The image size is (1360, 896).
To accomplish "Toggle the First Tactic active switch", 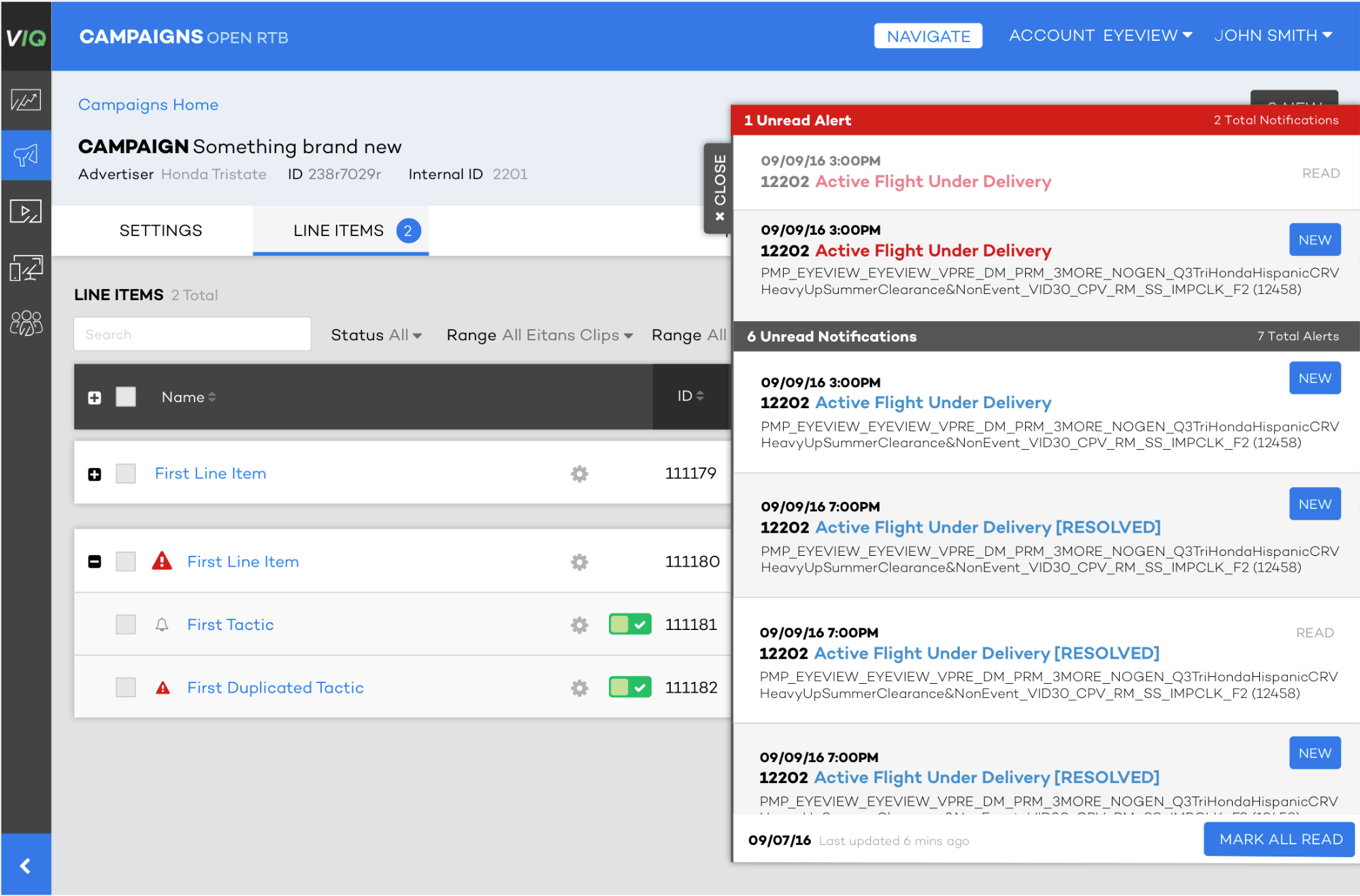I will point(629,625).
